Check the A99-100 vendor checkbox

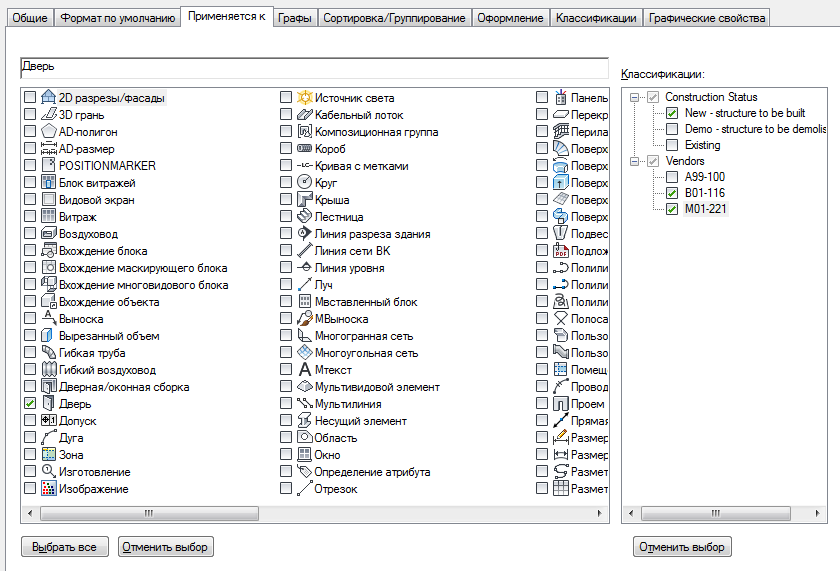(x=672, y=177)
